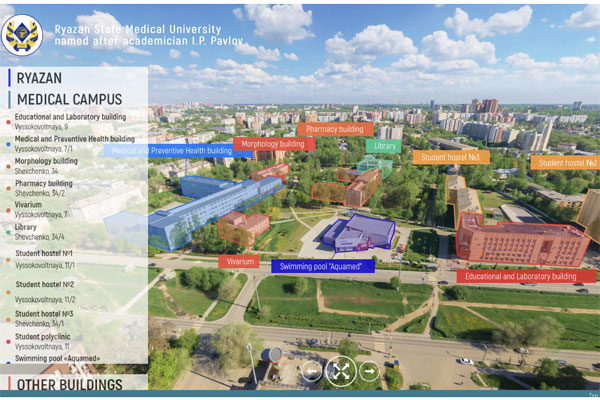600x400 pixels.
Task: Click the green Library label on the map
Action: click(x=384, y=146)
